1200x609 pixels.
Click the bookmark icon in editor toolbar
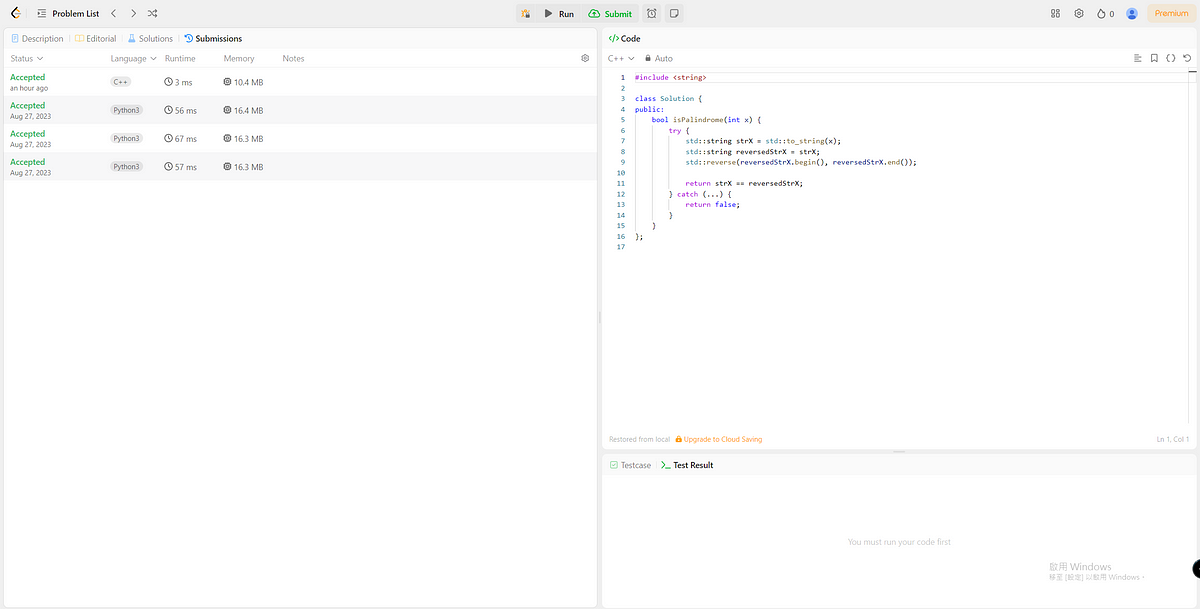[1154, 59]
